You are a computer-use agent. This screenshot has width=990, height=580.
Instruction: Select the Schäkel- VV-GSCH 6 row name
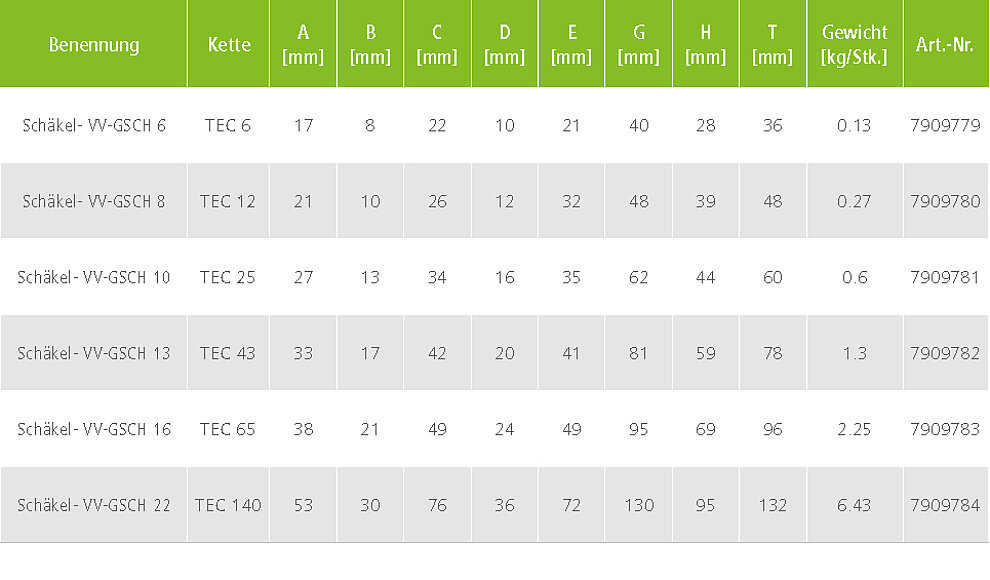tap(93, 126)
